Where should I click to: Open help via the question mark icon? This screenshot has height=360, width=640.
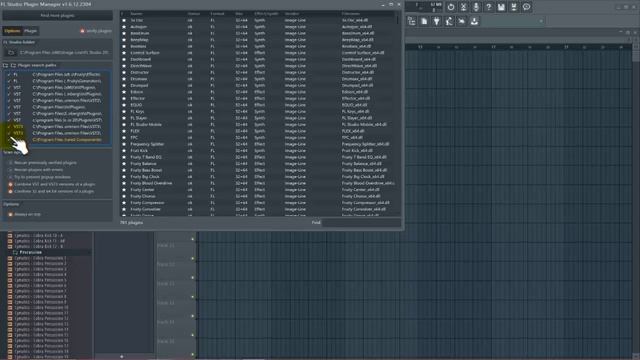pos(489,7)
